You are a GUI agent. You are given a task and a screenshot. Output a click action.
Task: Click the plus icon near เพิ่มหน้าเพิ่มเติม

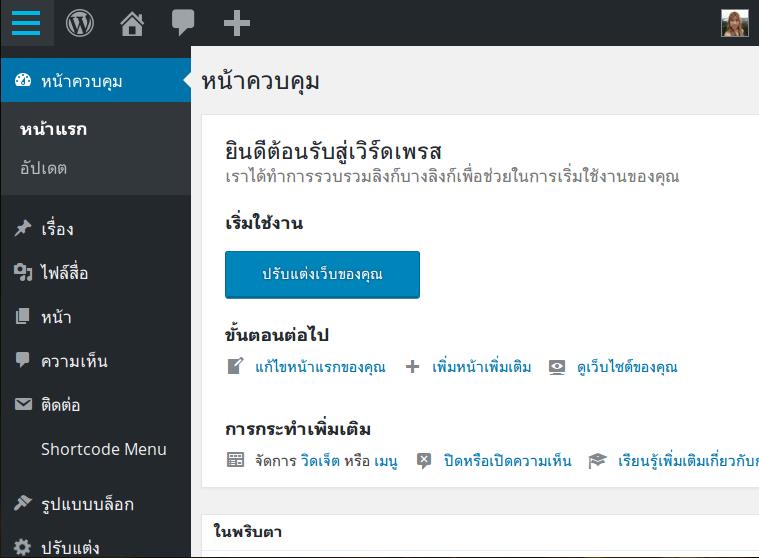tap(412, 366)
